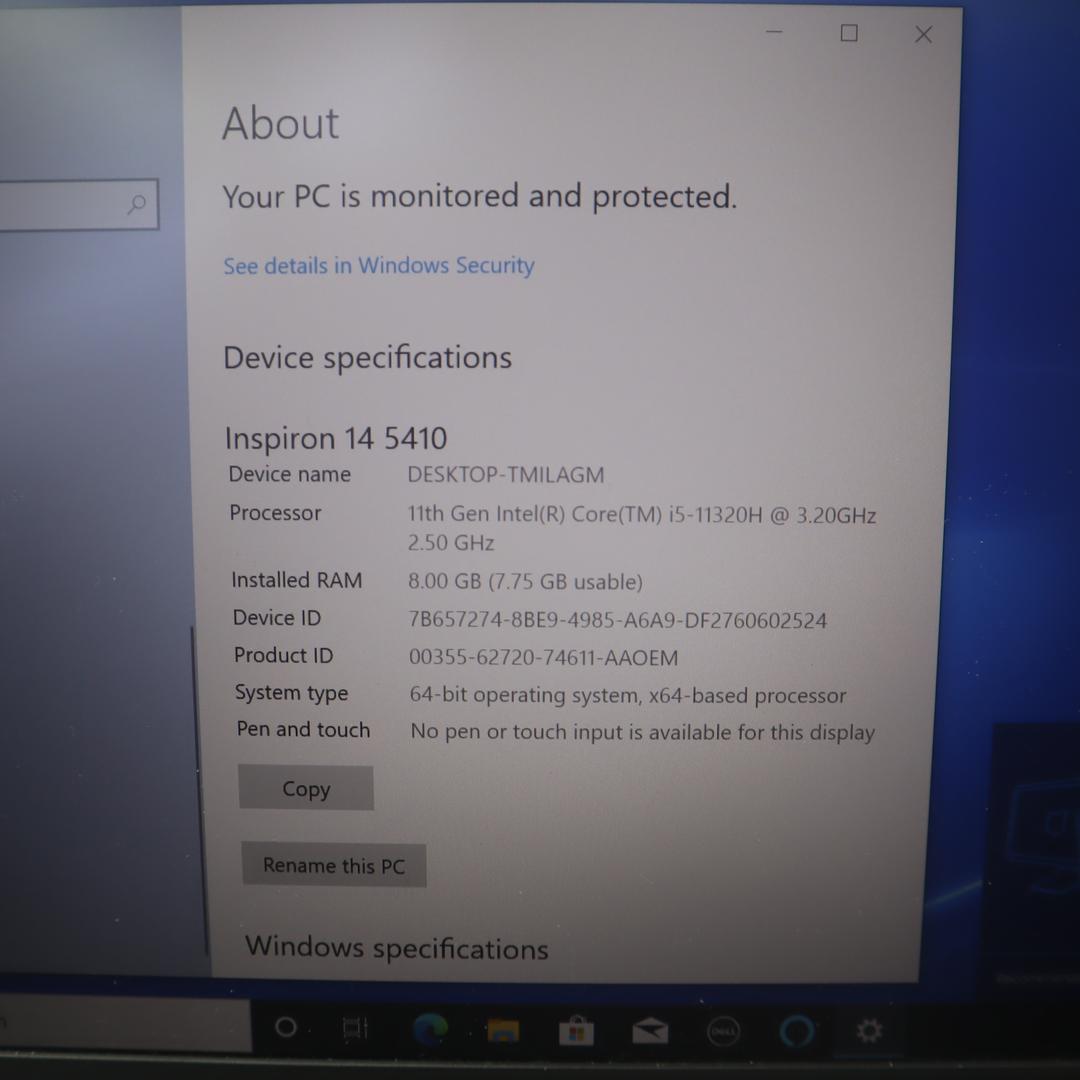The width and height of the screenshot is (1080, 1080).
Task: Open Cortana circle icon in taskbar
Action: tap(286, 1028)
